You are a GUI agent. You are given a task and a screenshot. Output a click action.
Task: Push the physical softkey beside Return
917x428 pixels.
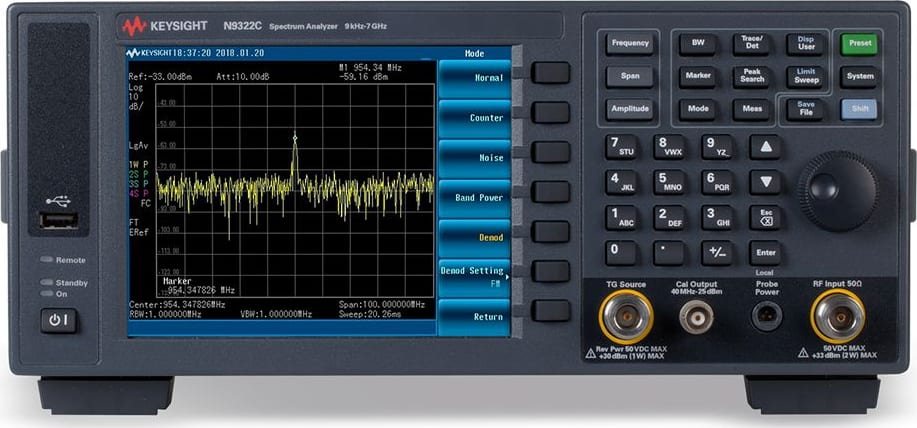coord(550,311)
